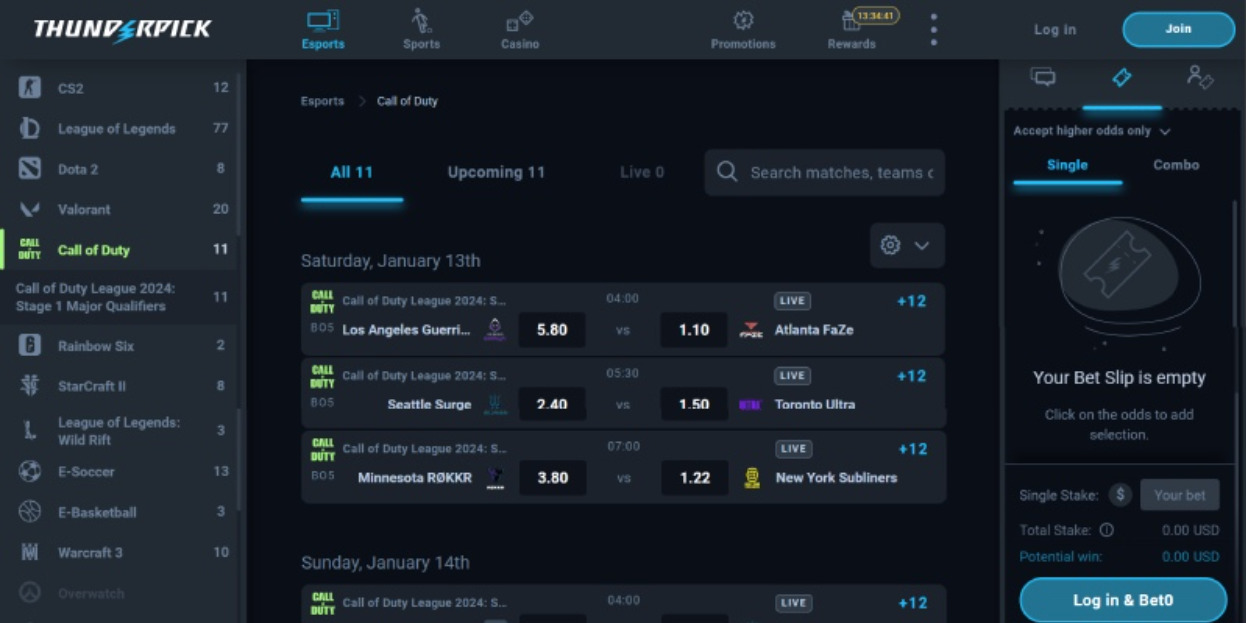Open the Rewards gift icon
This screenshot has height=623, width=1246.
[851, 22]
